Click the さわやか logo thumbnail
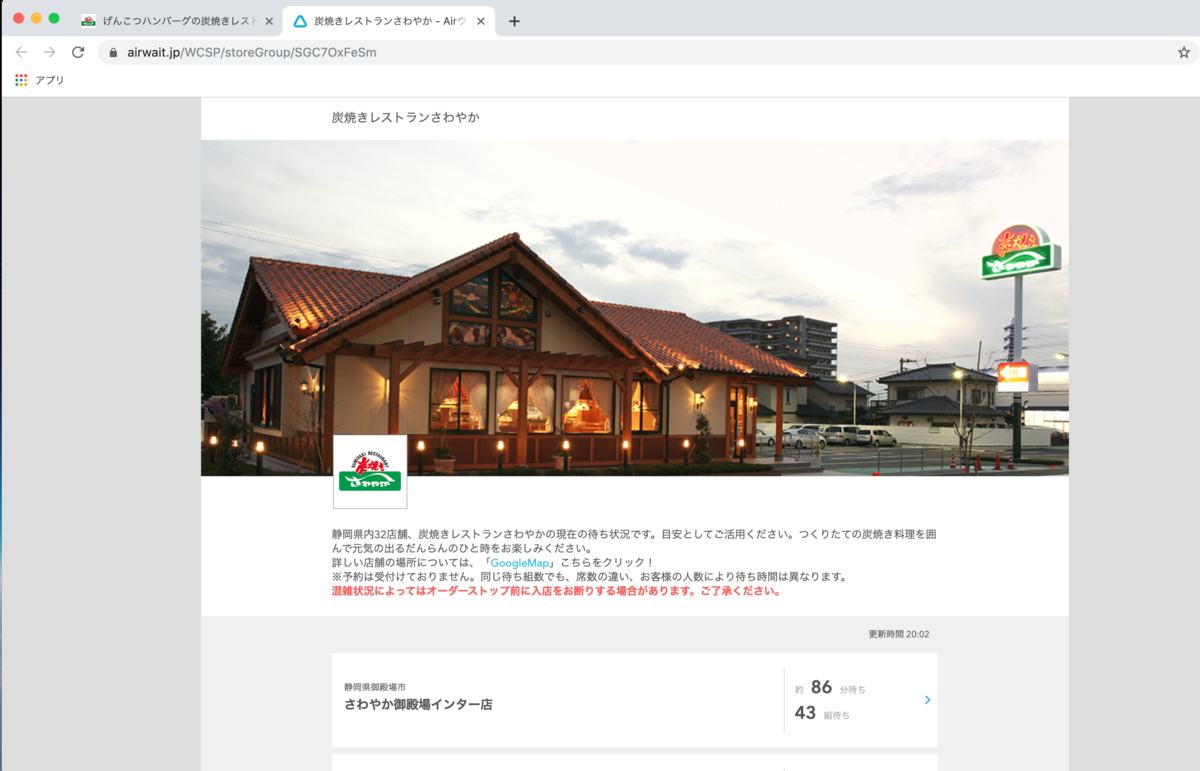 (370, 472)
